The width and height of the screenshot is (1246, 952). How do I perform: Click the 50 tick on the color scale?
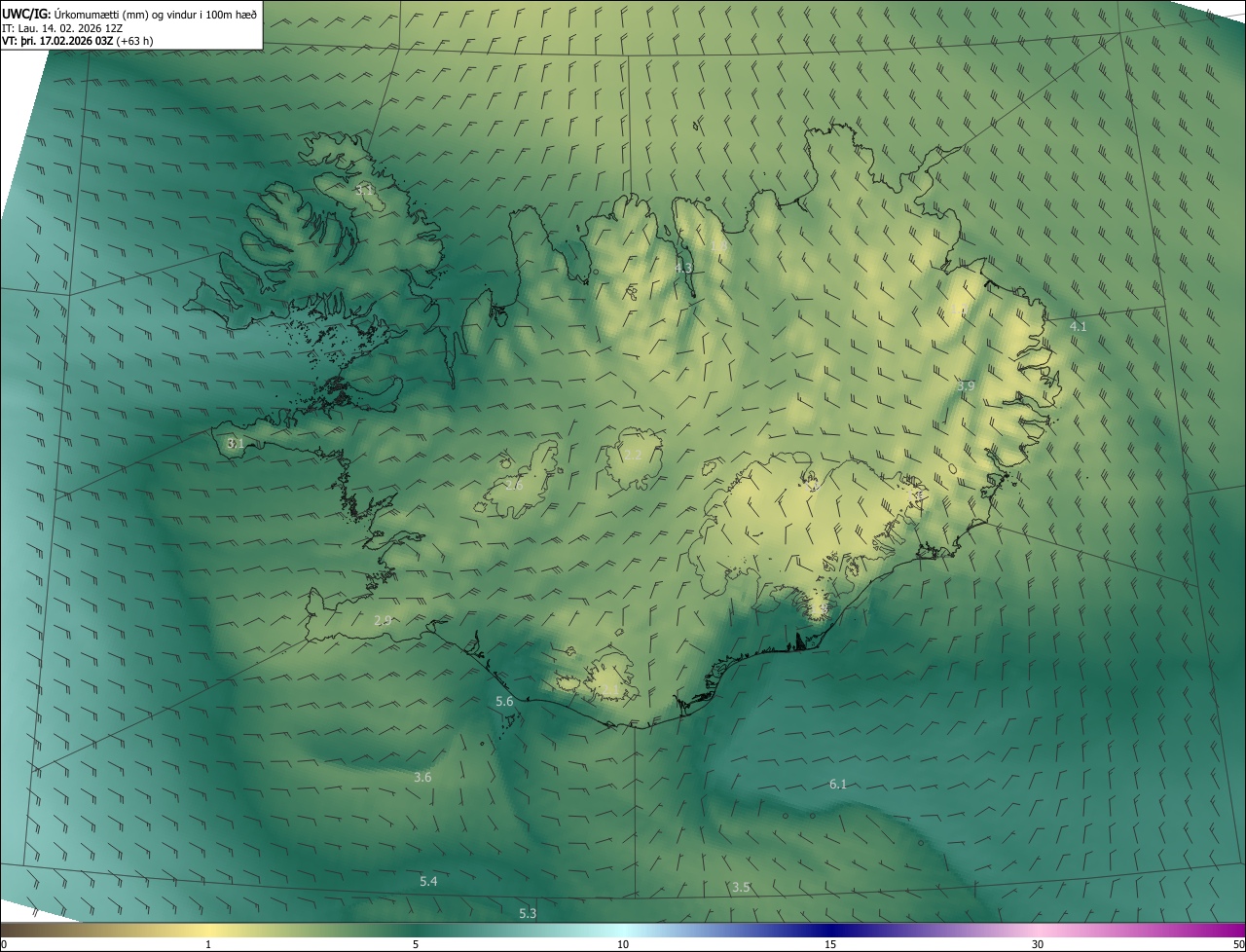[x=1238, y=944]
